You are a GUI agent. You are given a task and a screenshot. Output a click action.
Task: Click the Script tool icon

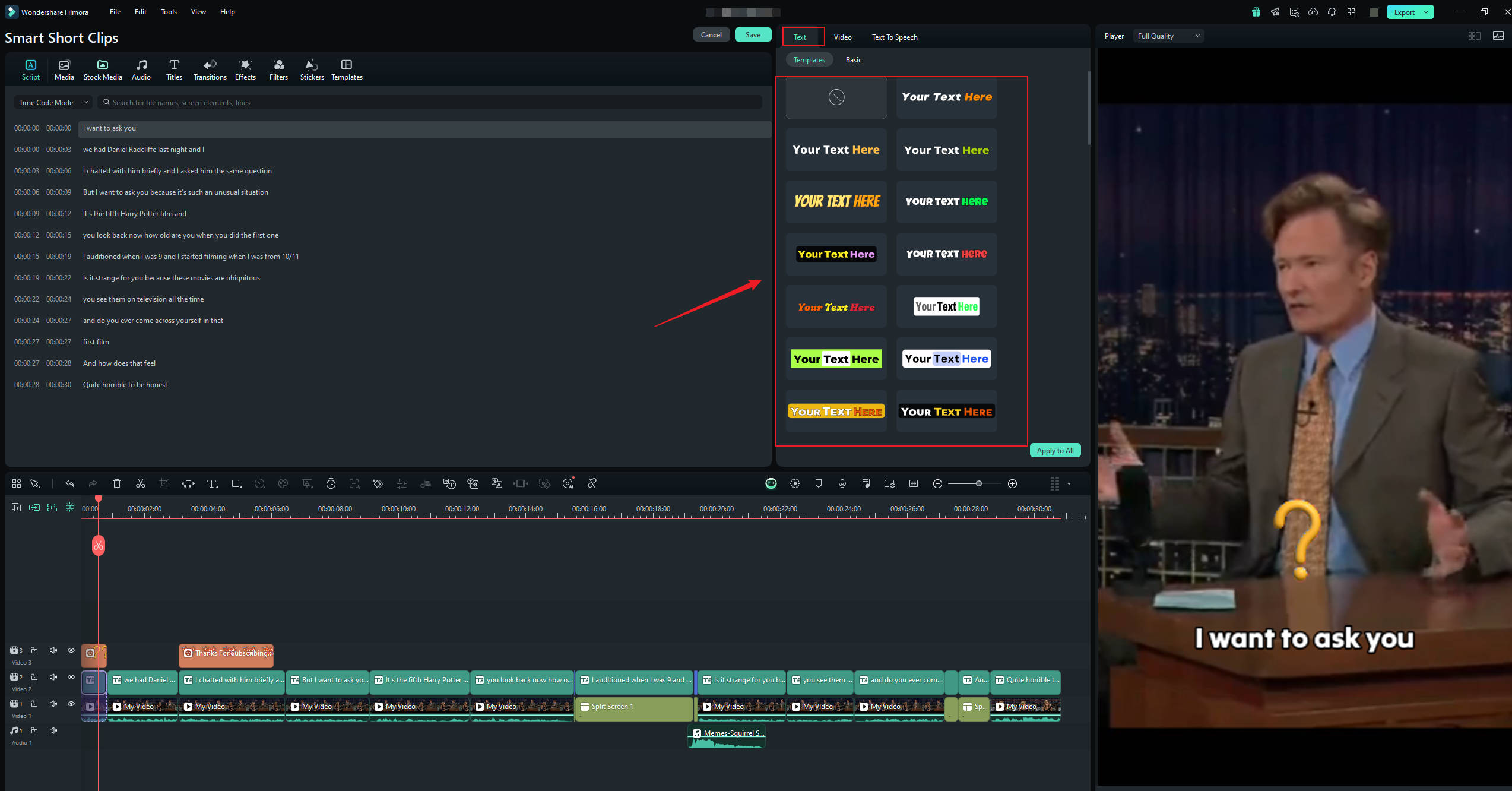pos(30,69)
